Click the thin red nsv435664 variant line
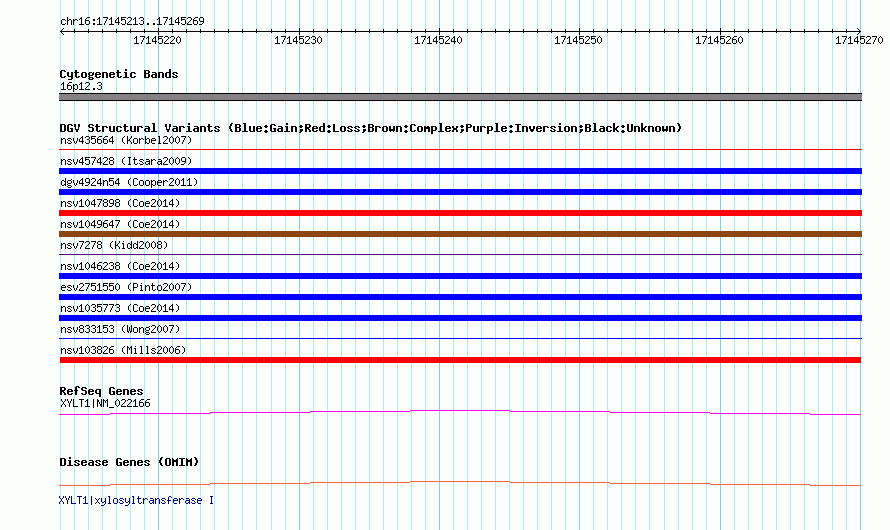 tap(460, 150)
